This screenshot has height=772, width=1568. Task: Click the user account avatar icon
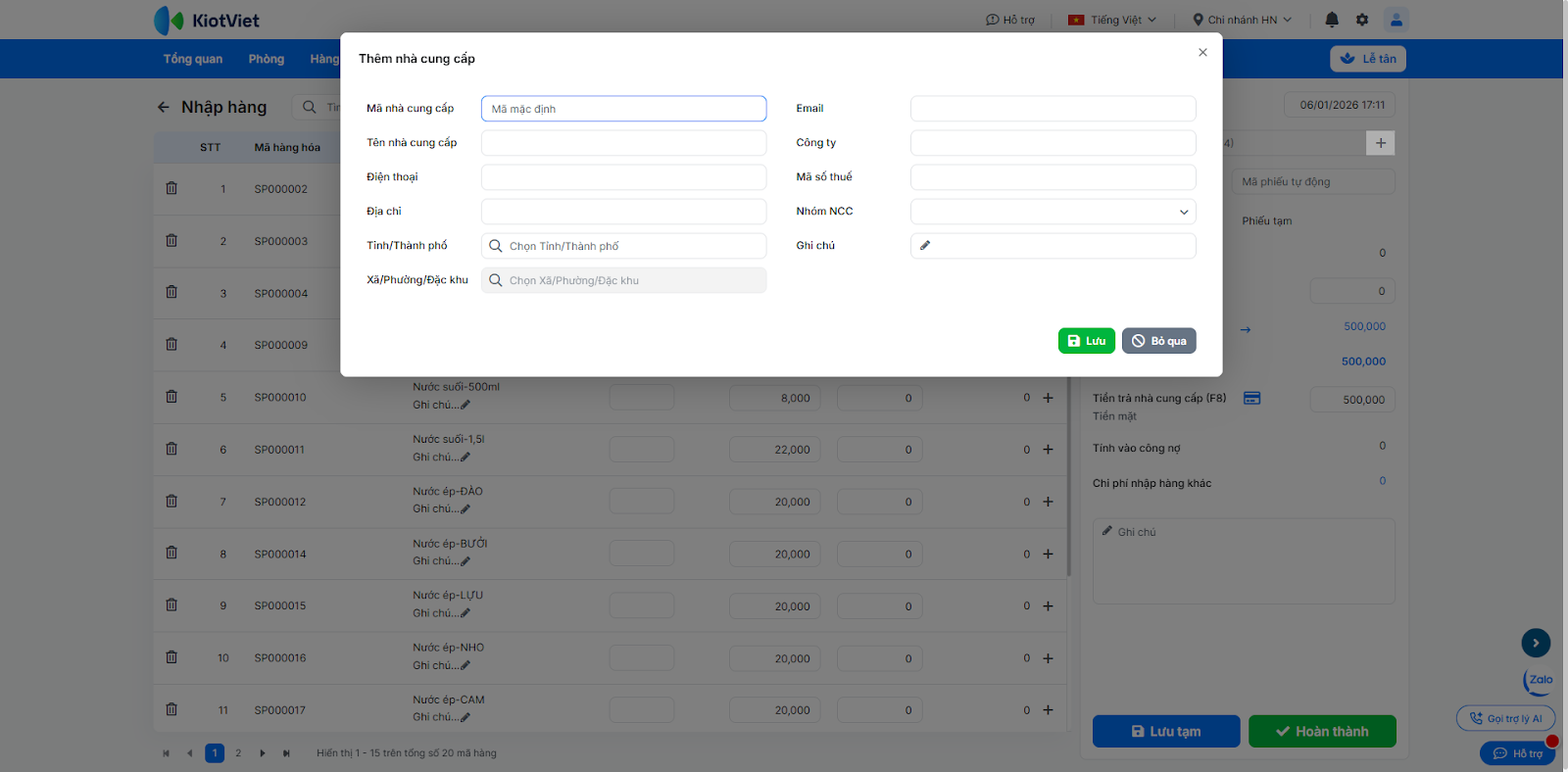pos(1396,20)
